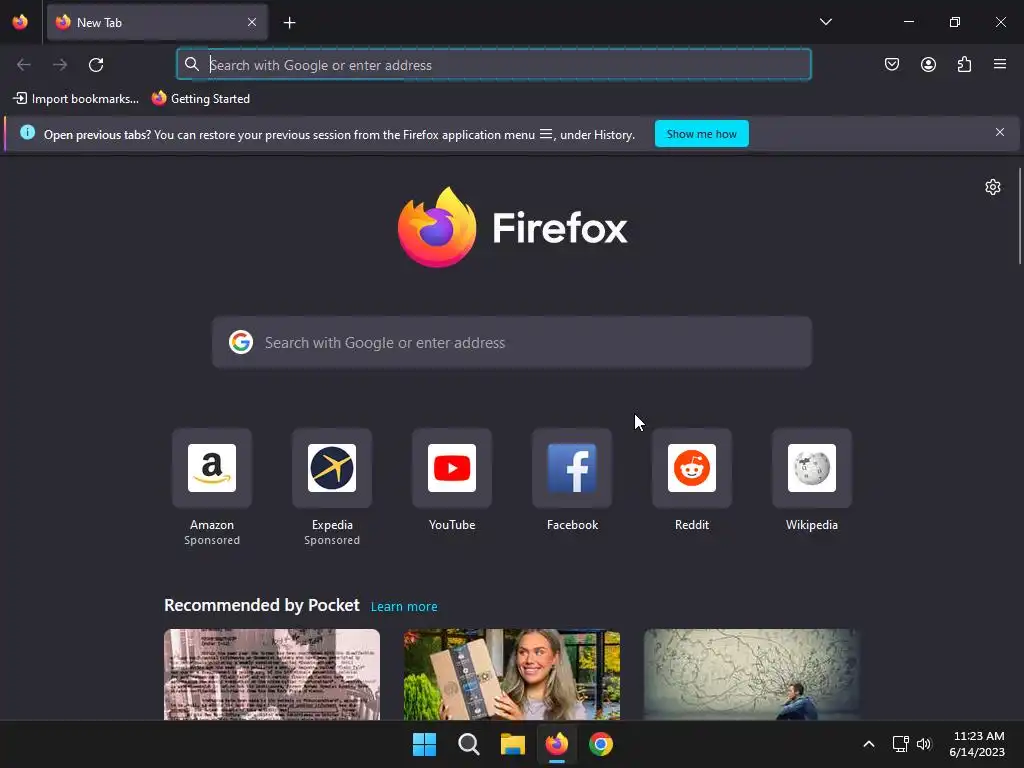This screenshot has height=768, width=1024.
Task: Go back with the back arrow
Action: pos(24,65)
